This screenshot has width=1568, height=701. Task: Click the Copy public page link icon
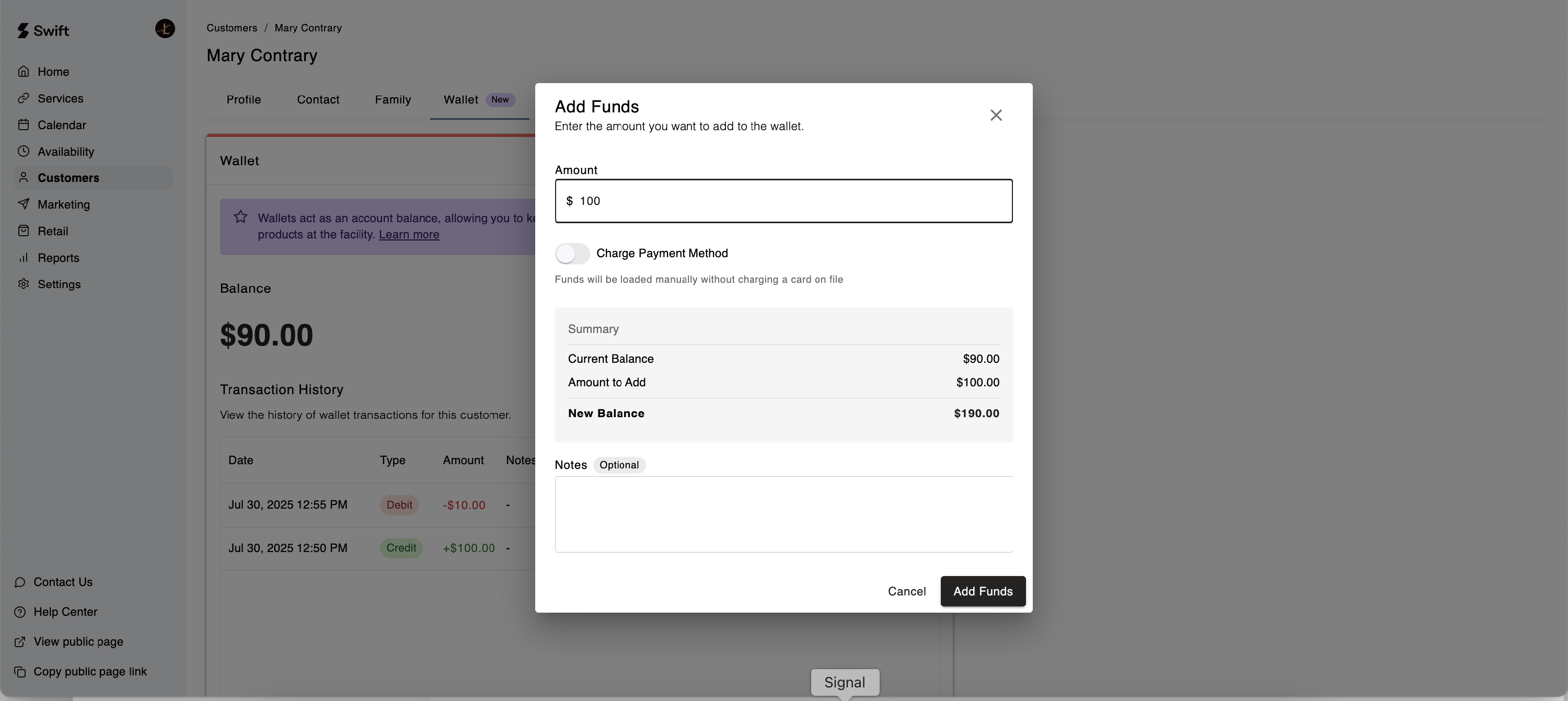click(20, 672)
